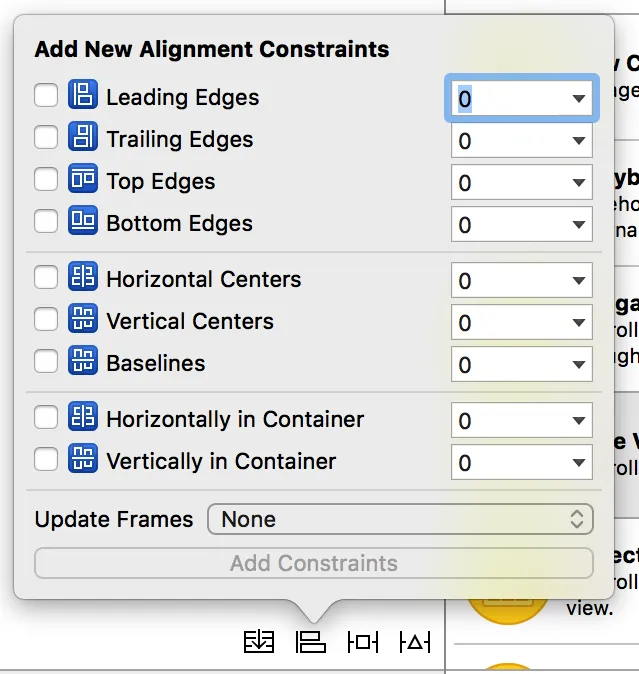
Task: Click the Leading Edges alignment icon
Action: coord(82,97)
